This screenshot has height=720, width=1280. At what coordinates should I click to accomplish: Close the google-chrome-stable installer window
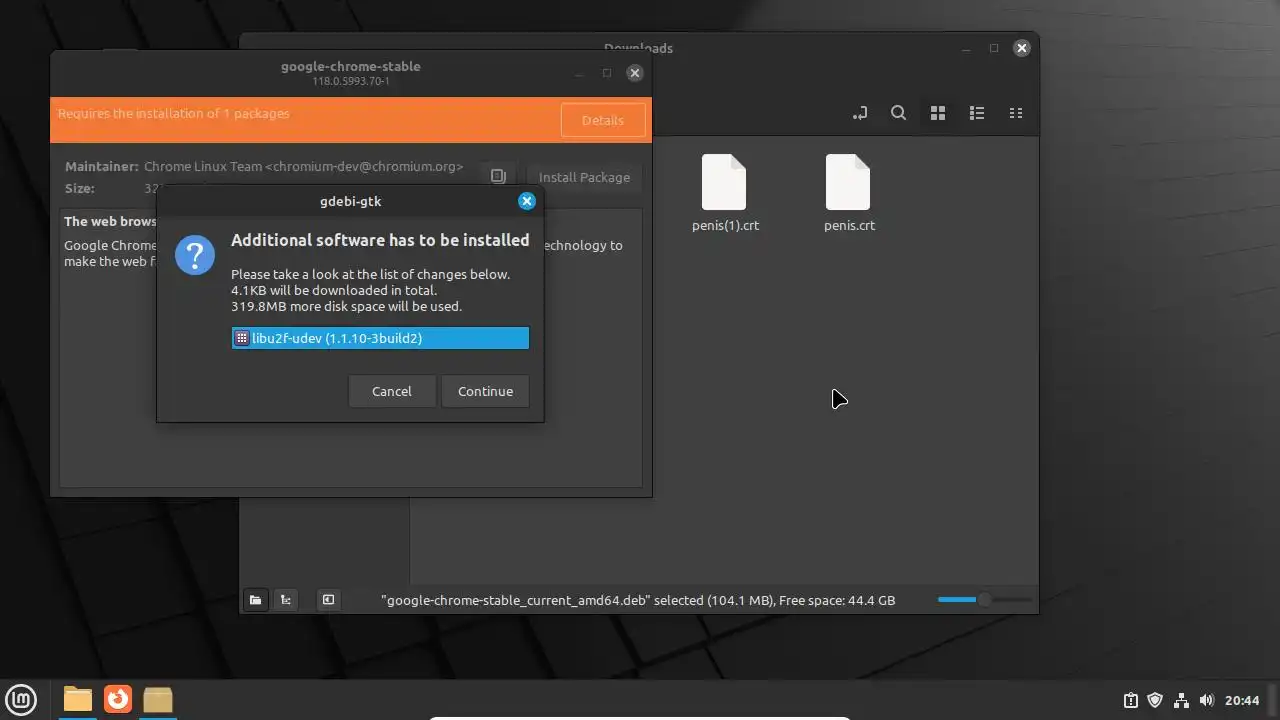pos(634,73)
